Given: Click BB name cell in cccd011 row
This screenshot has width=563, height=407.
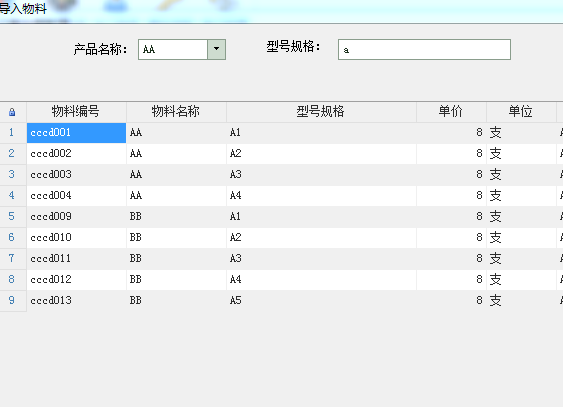Looking at the screenshot, I should pyautogui.click(x=176, y=259).
